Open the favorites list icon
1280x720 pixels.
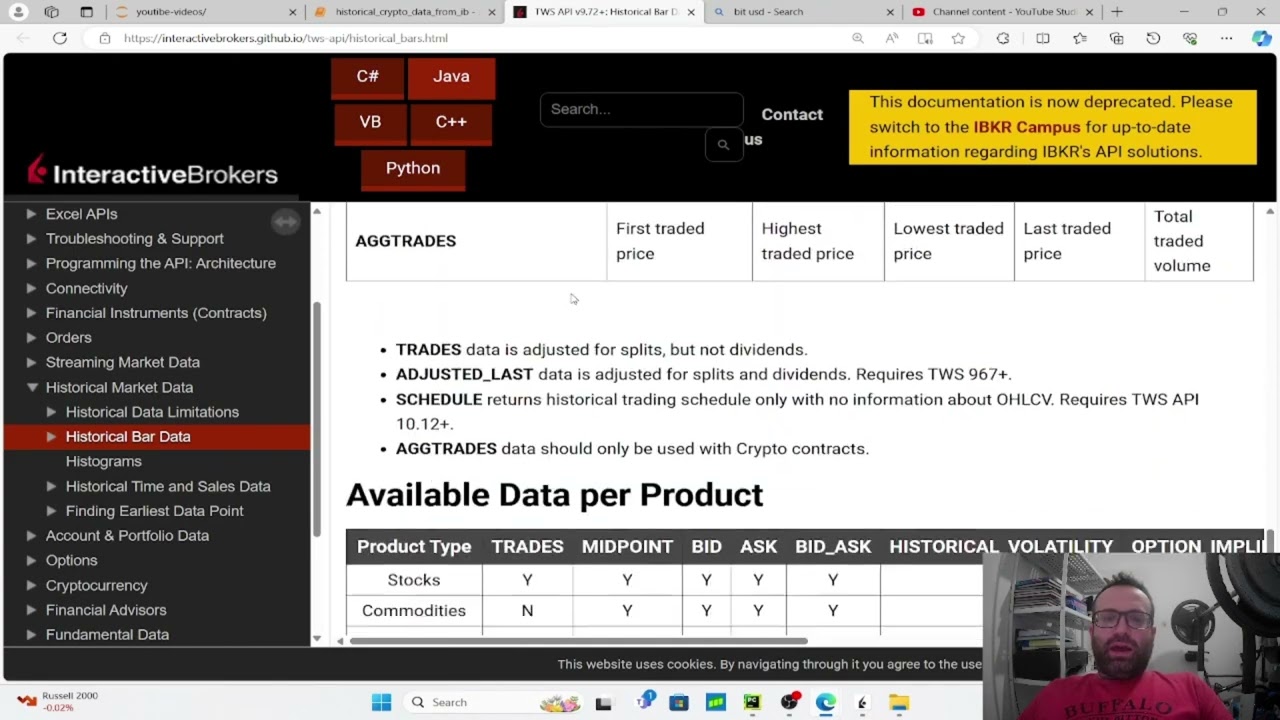tap(1080, 38)
